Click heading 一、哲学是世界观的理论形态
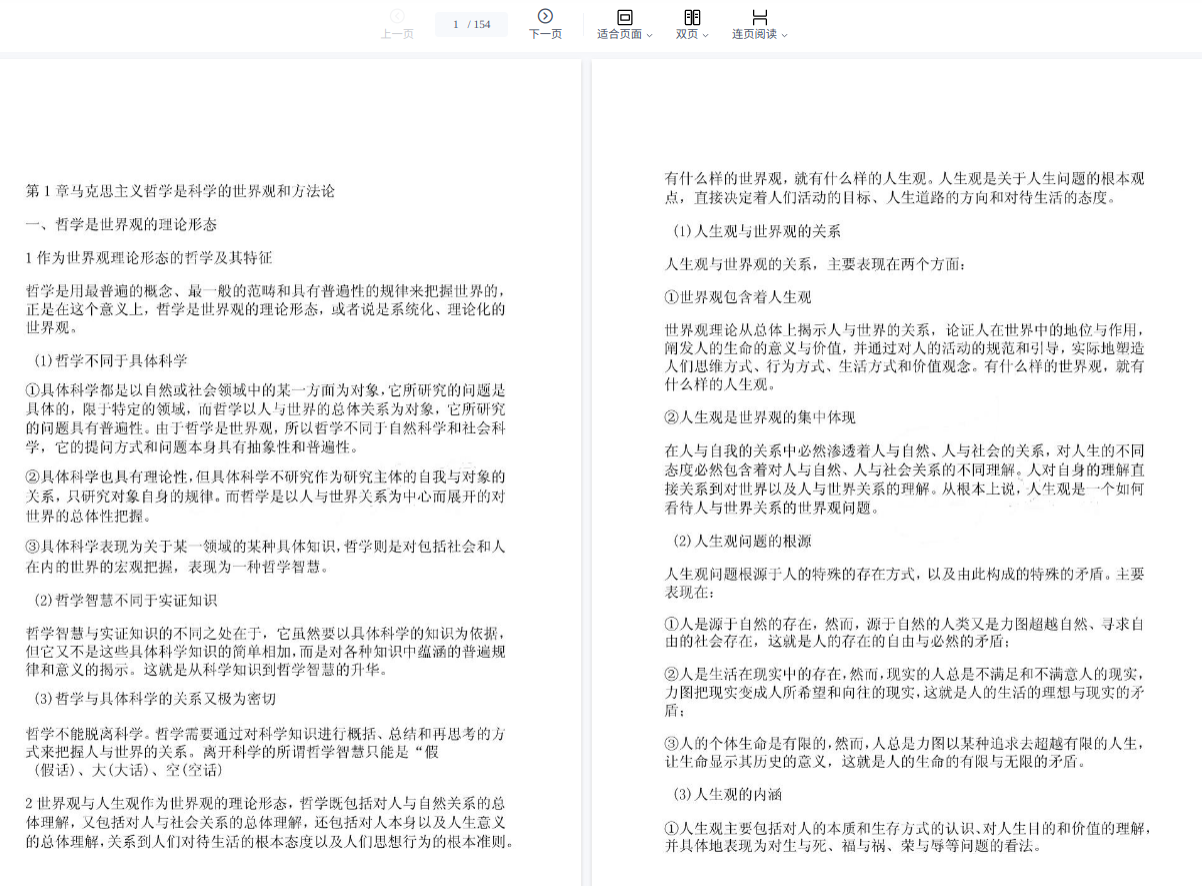This screenshot has height=886, width=1202. (121, 224)
